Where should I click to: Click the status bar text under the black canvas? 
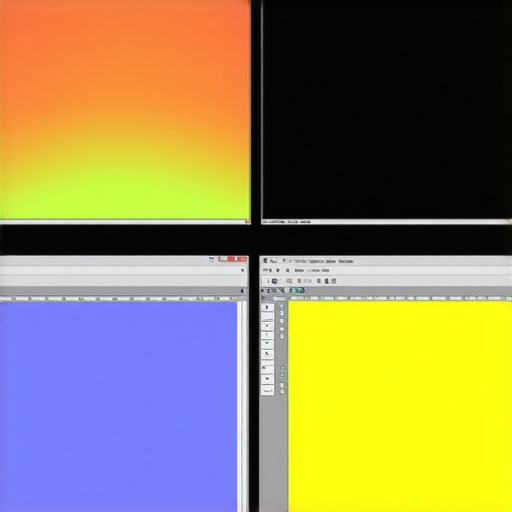[x=287, y=222]
